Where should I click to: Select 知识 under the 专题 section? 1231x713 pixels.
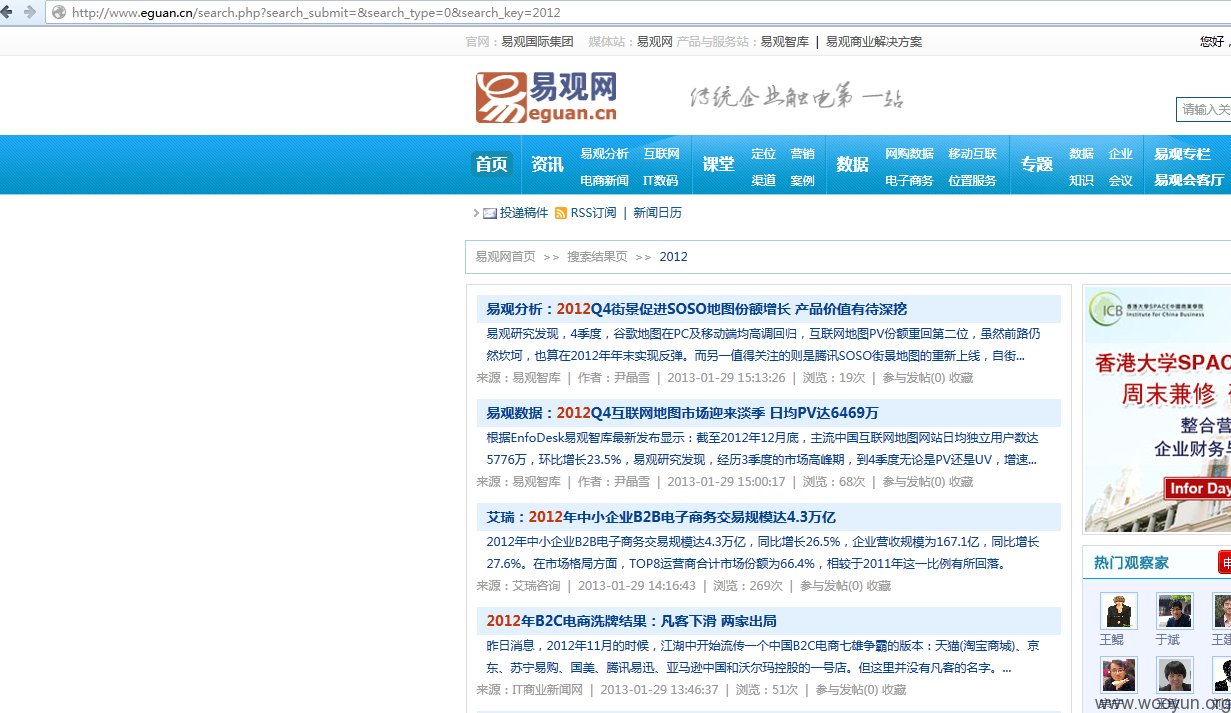click(x=1081, y=181)
